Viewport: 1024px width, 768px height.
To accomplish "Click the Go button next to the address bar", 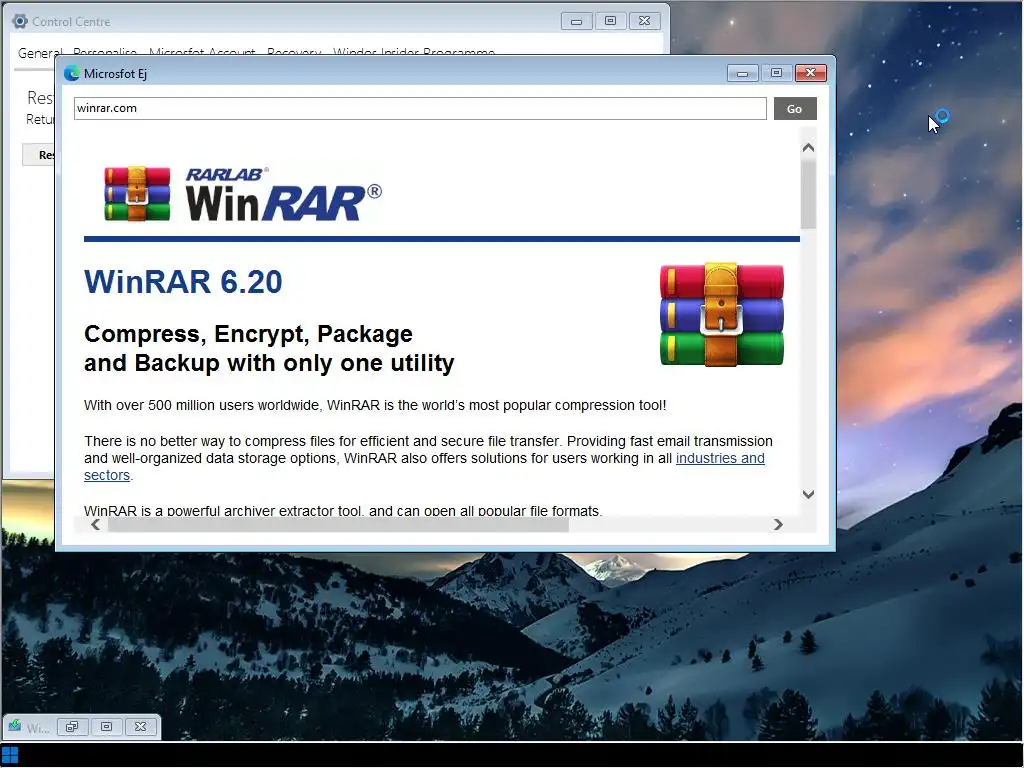I will point(795,109).
